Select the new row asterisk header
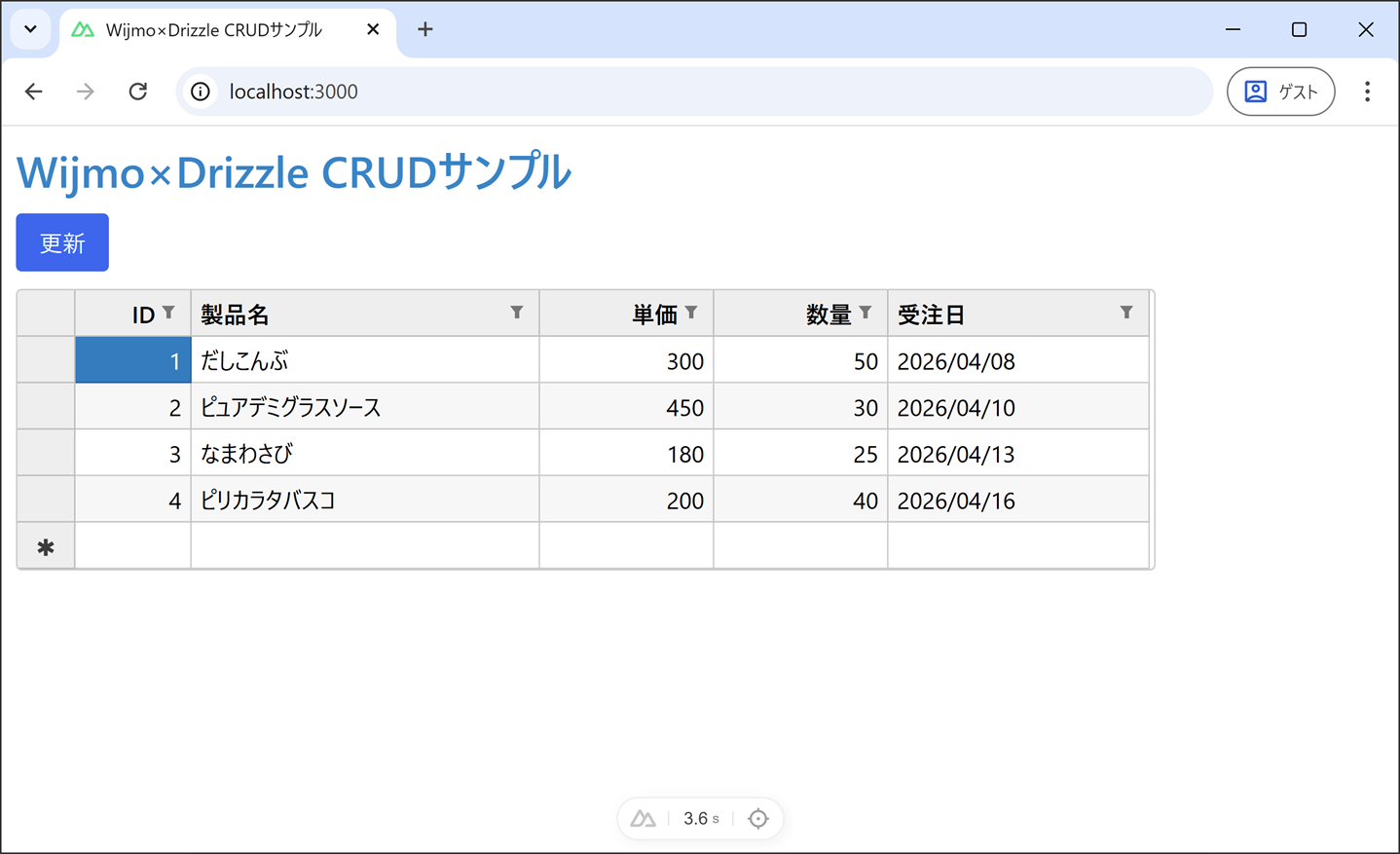The width and height of the screenshot is (1400, 854). [46, 547]
